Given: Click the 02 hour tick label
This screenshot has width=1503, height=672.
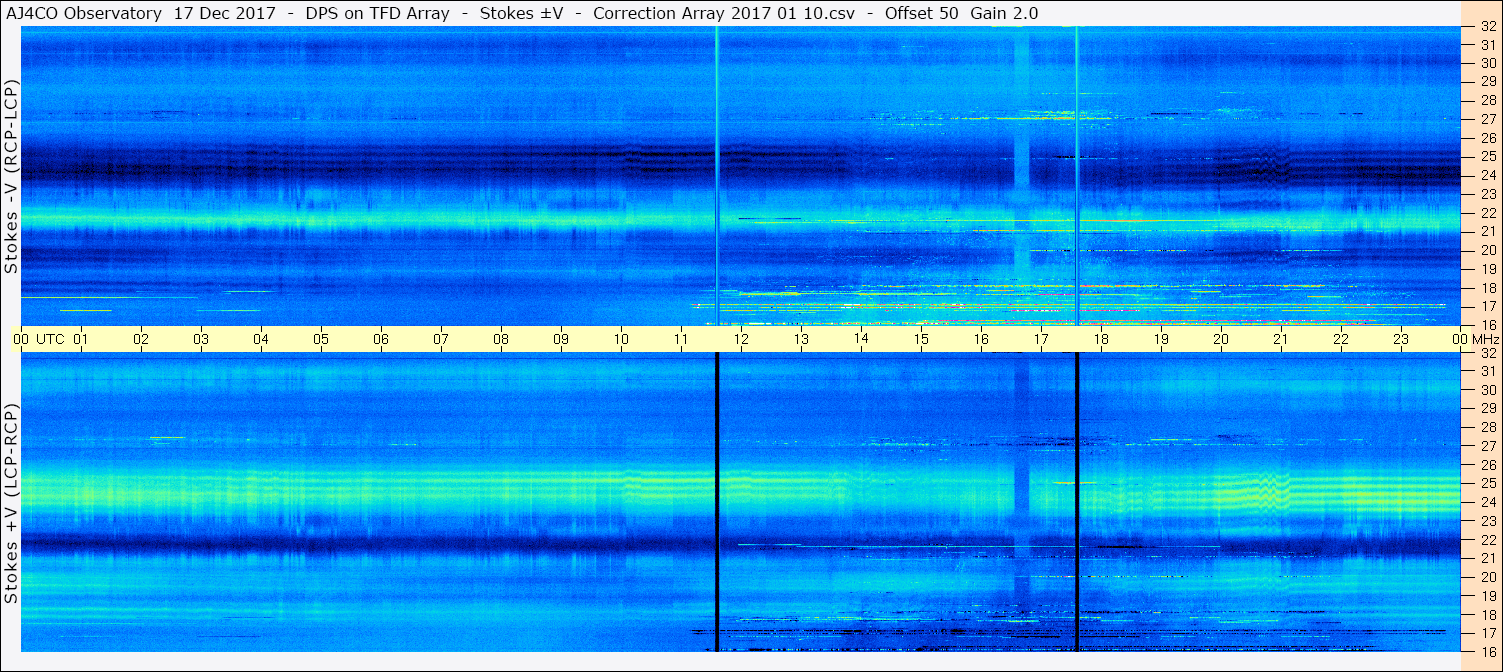Looking at the screenshot, I should (141, 340).
